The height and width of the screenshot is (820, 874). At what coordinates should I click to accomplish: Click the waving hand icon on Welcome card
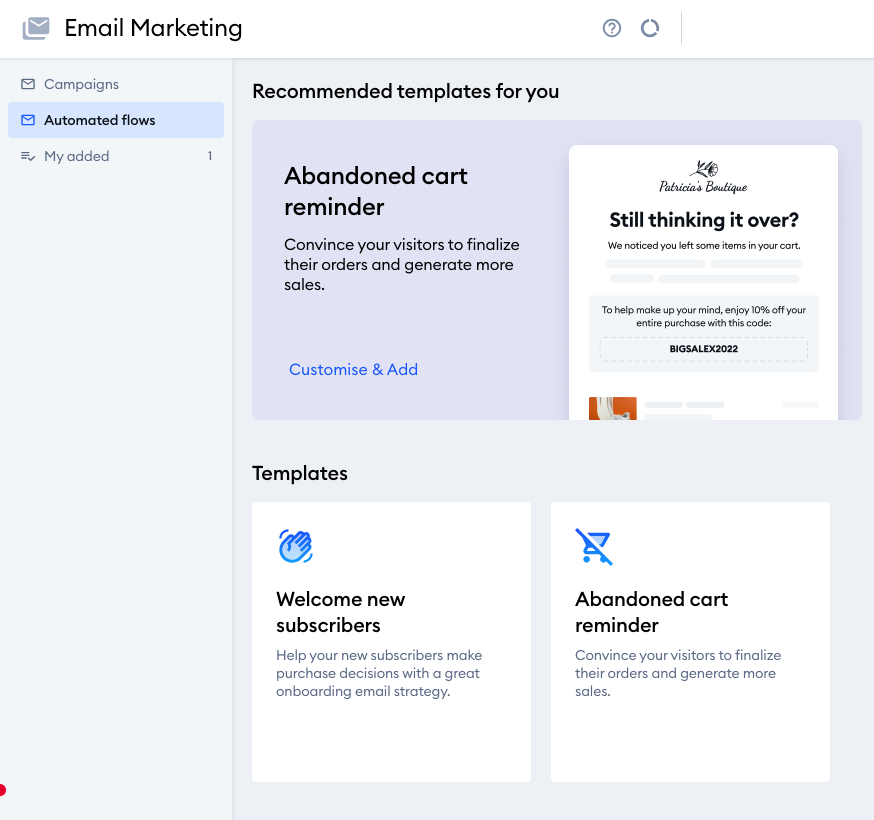295,546
